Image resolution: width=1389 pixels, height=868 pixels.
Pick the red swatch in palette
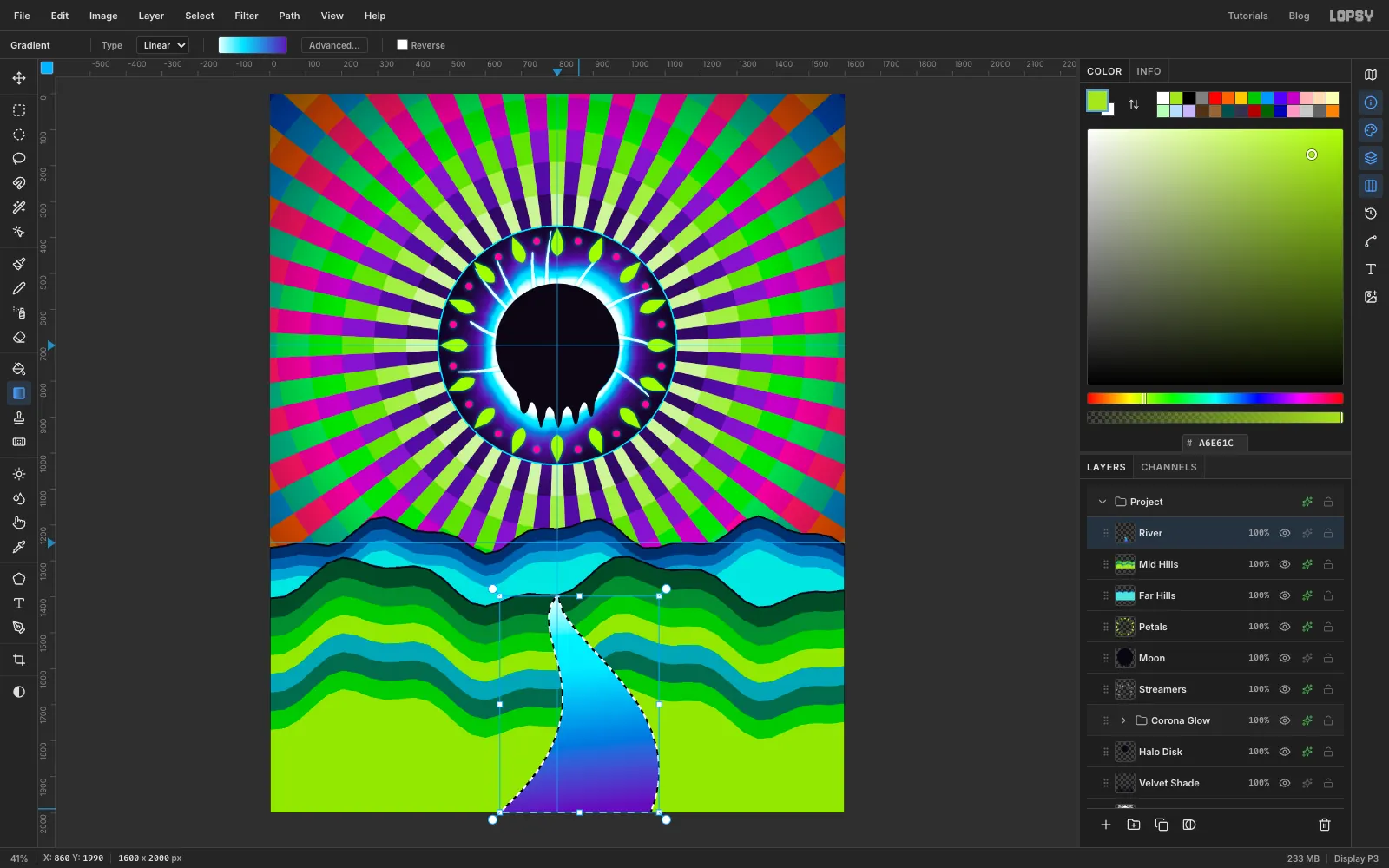click(x=1215, y=98)
